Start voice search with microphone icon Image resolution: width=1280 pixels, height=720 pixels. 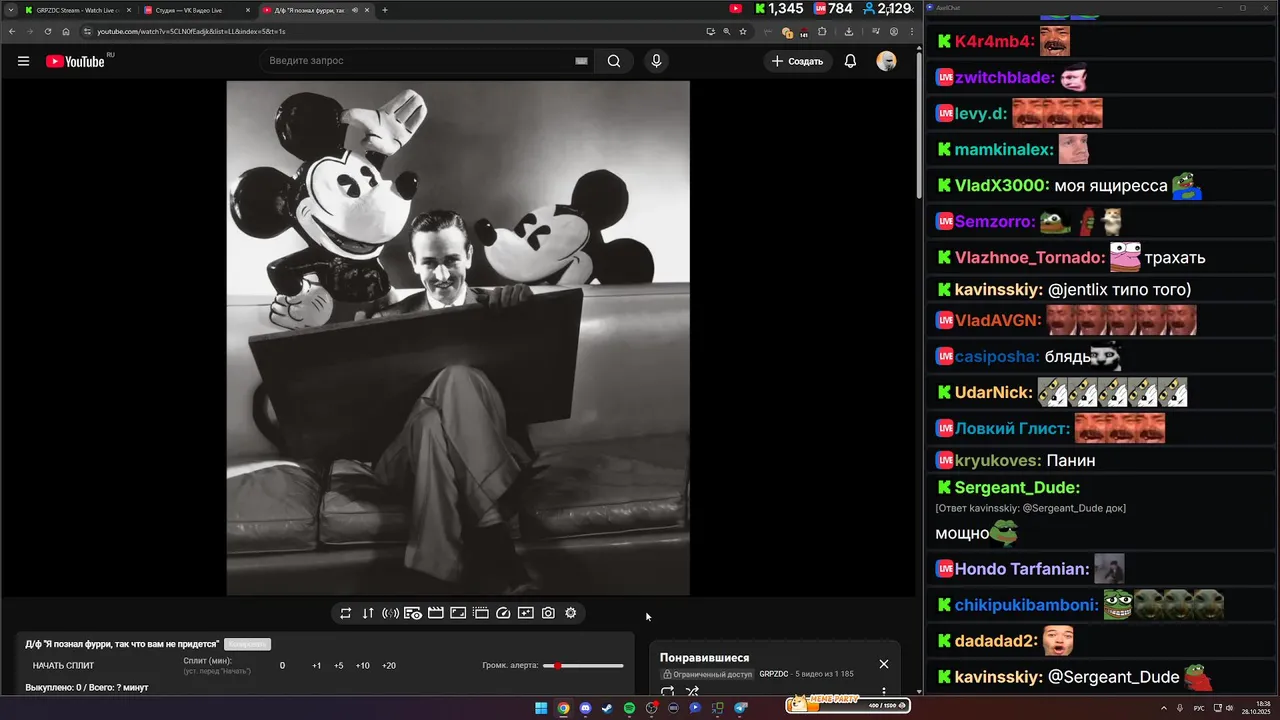656,61
